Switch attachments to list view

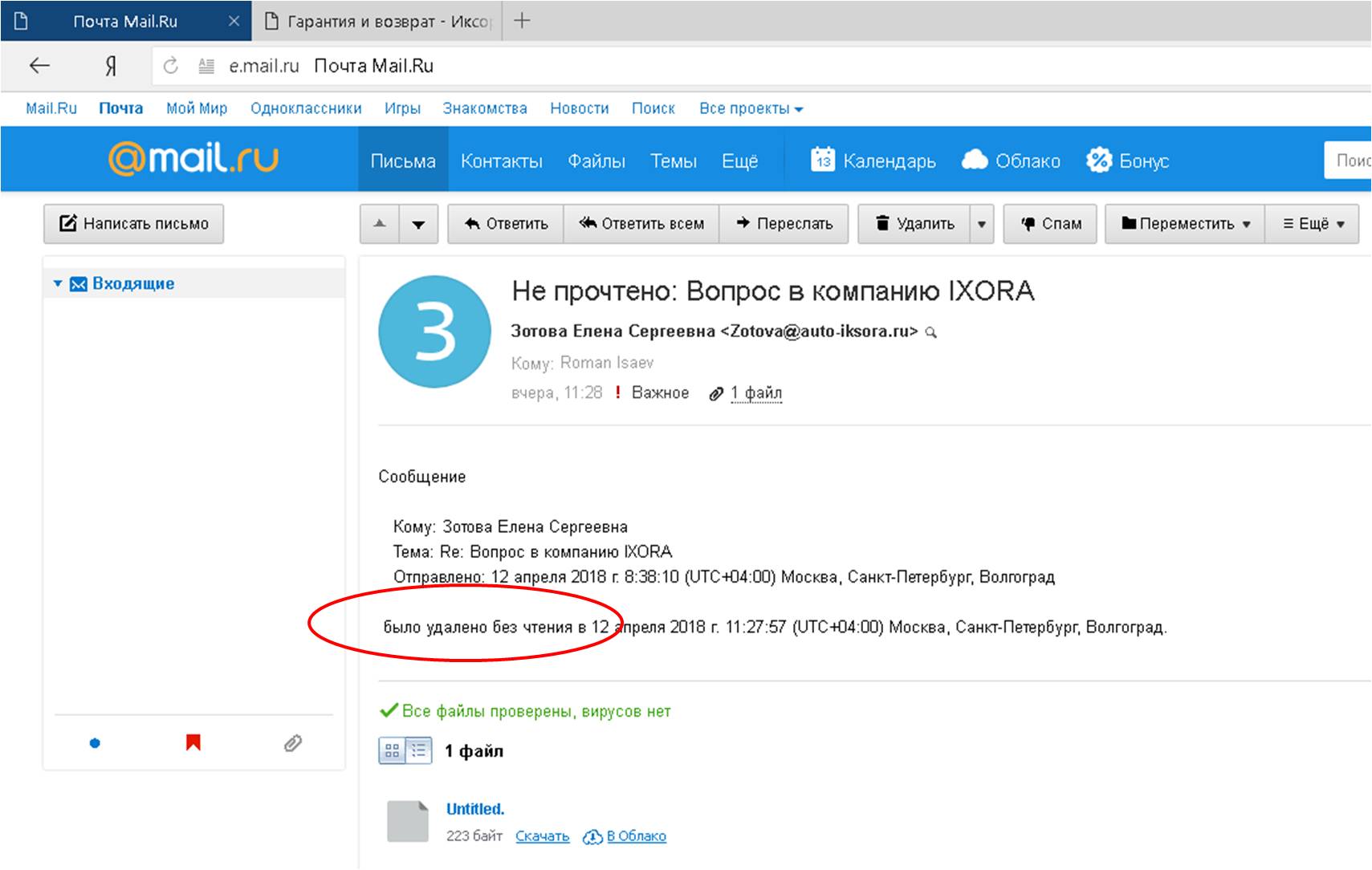418,750
